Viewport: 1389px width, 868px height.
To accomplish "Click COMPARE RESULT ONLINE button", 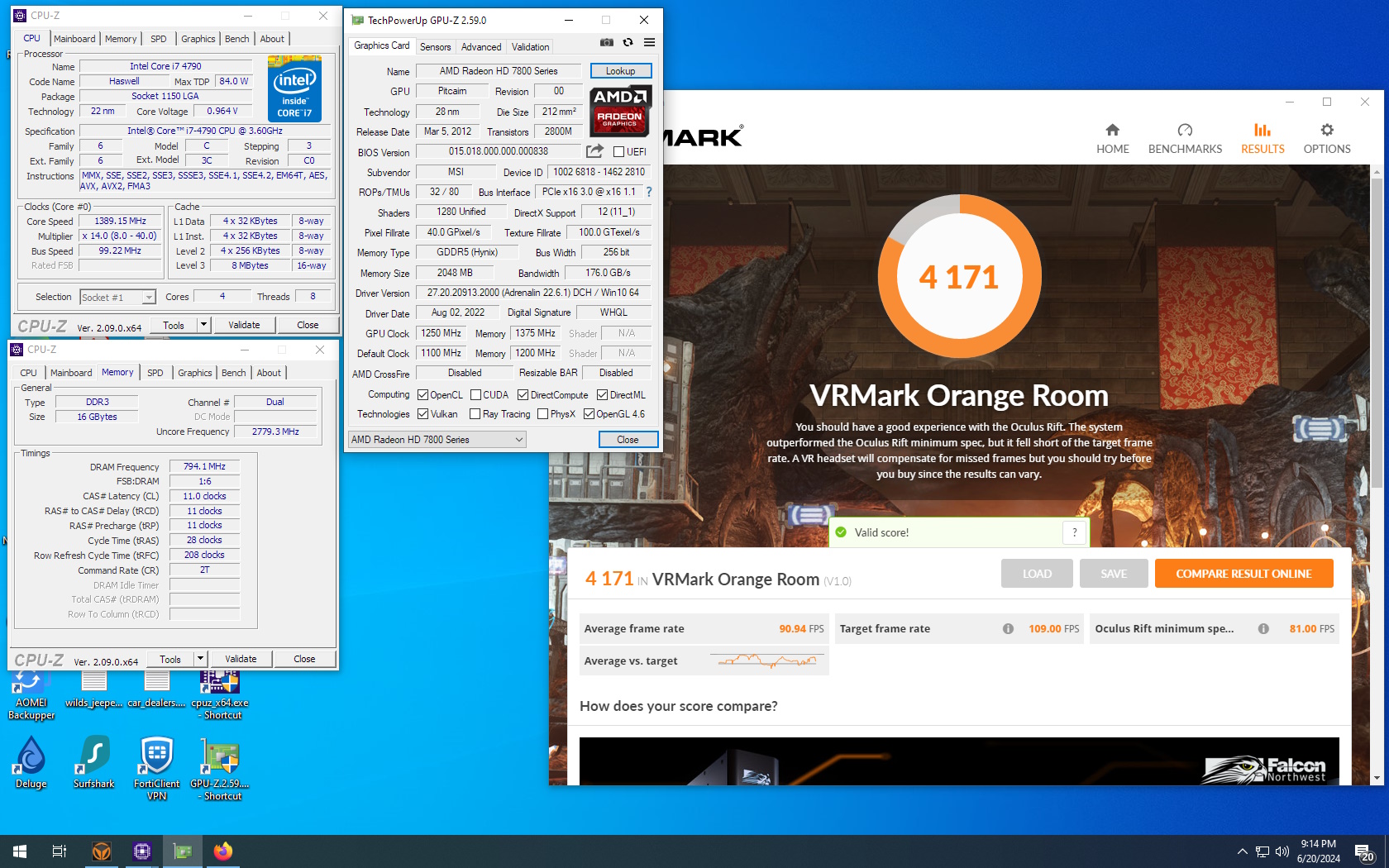I will [1244, 574].
